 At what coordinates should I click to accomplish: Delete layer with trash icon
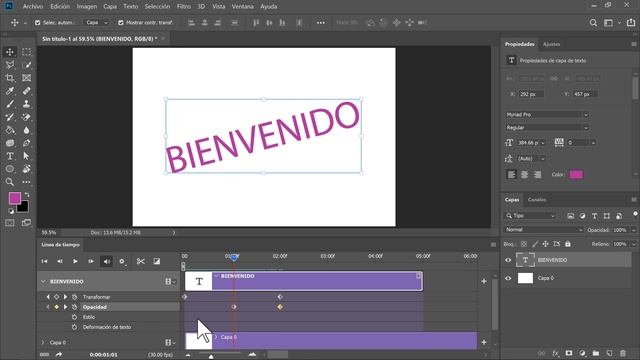tap(623, 353)
